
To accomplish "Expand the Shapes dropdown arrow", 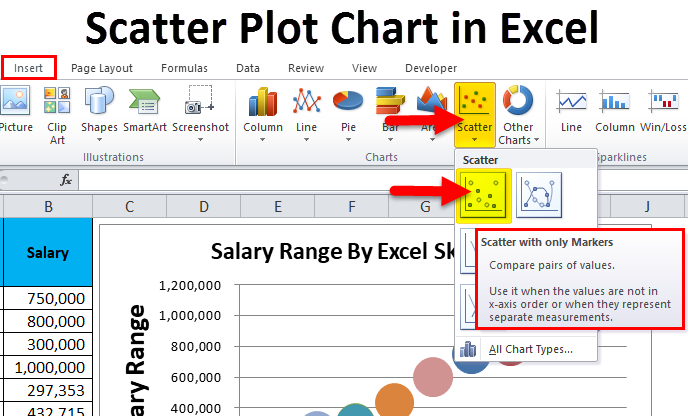I will (x=99, y=140).
